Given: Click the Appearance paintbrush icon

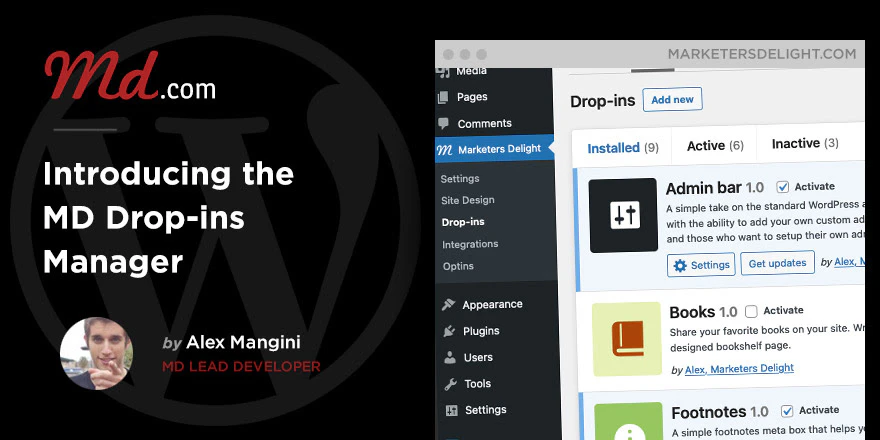Looking at the screenshot, I should click(x=448, y=304).
